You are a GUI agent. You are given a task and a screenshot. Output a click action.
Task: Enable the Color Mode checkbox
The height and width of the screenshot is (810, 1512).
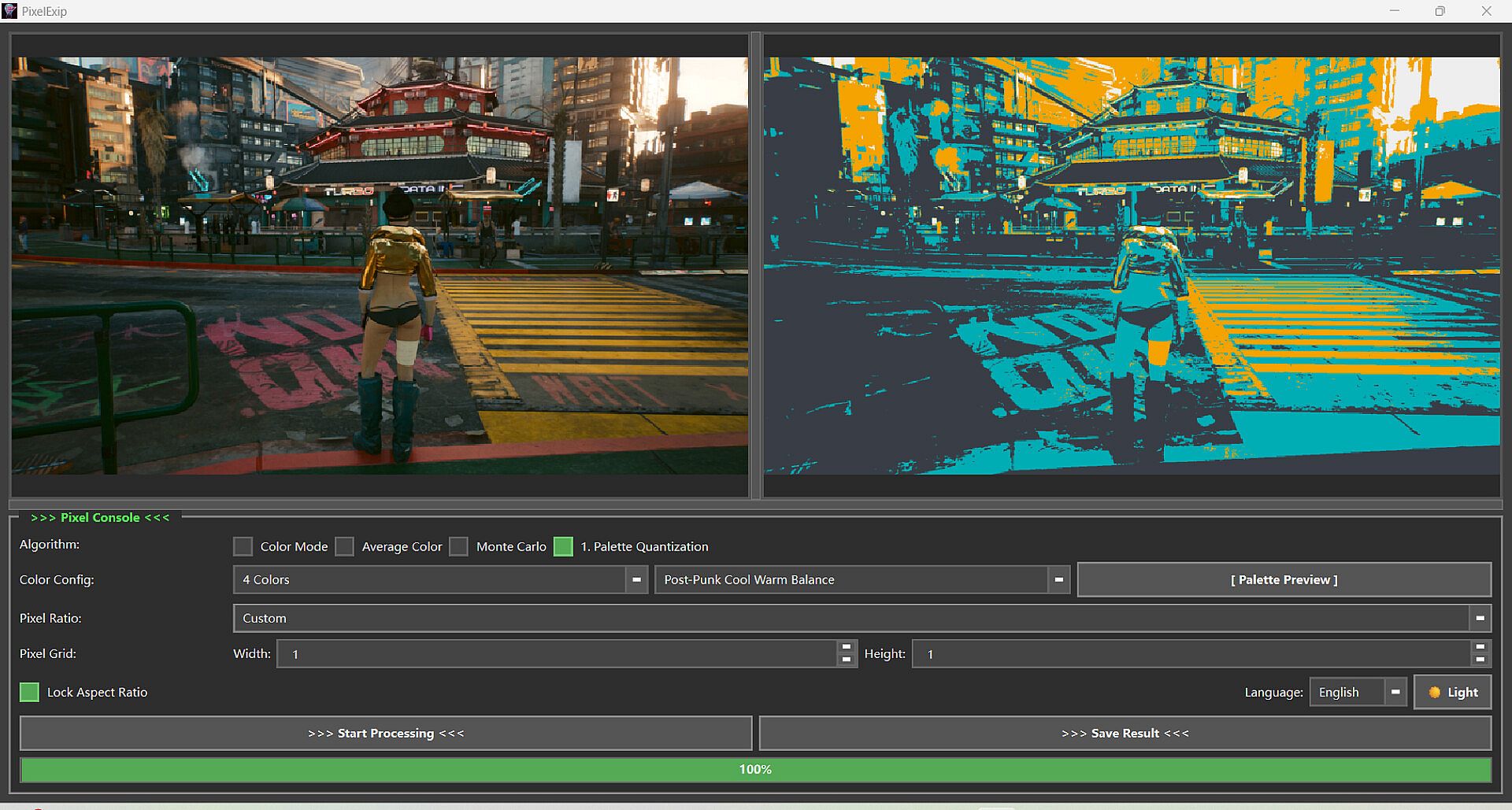243,546
